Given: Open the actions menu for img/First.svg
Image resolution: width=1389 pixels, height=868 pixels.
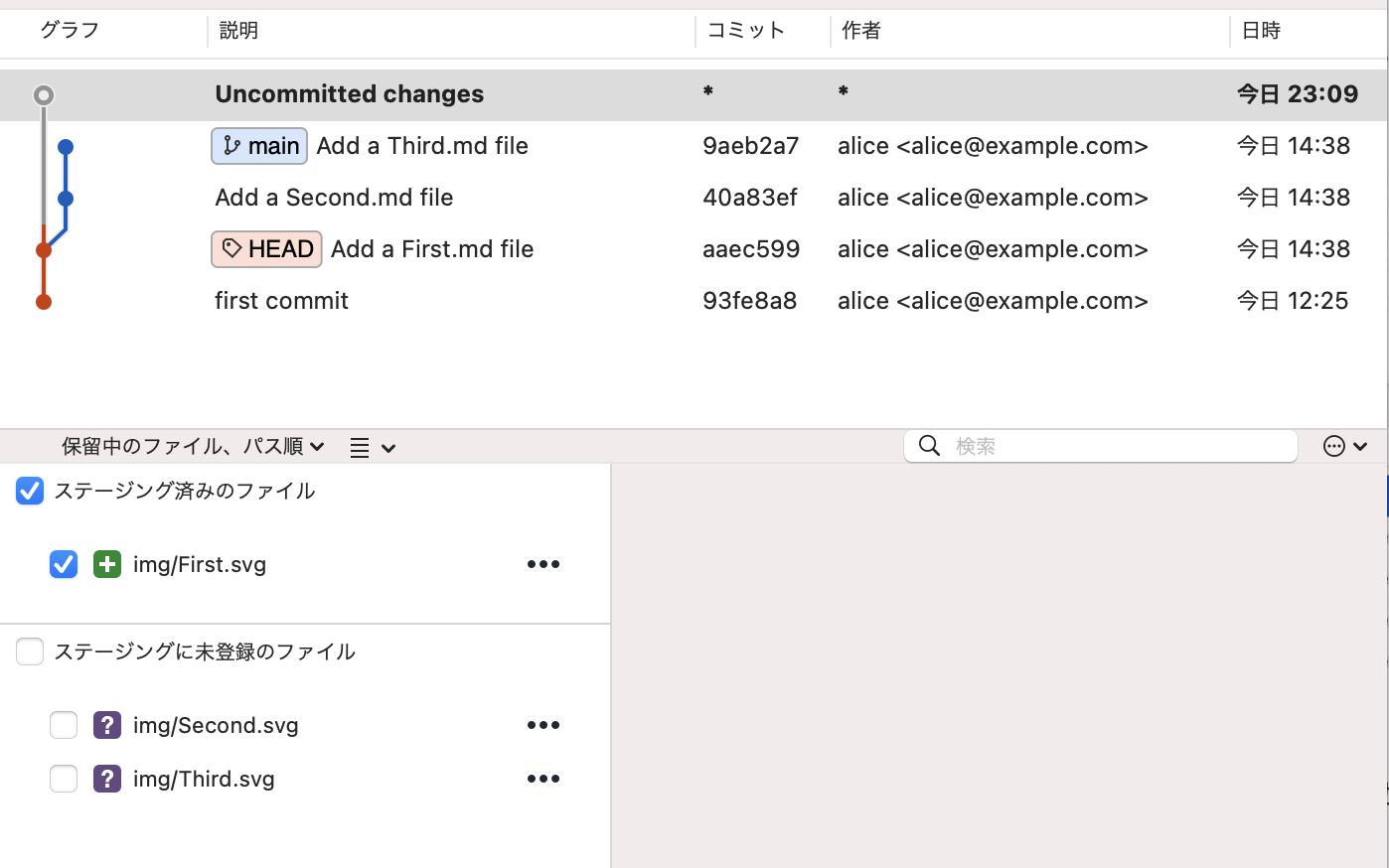Looking at the screenshot, I should (543, 564).
